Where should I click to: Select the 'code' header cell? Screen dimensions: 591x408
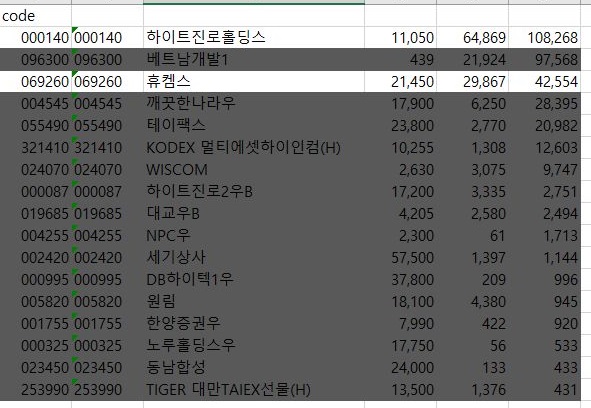pyautogui.click(x=35, y=15)
